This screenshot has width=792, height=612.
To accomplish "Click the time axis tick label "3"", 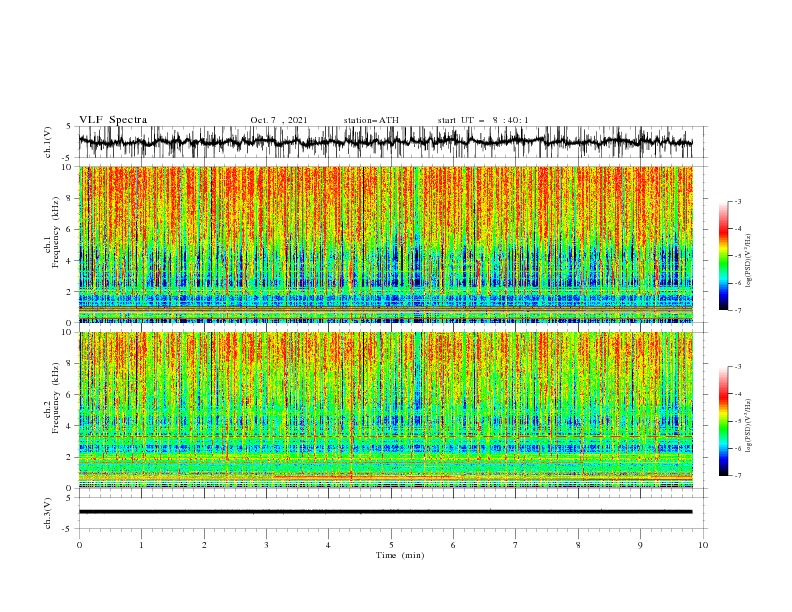I will pyautogui.click(x=266, y=545).
